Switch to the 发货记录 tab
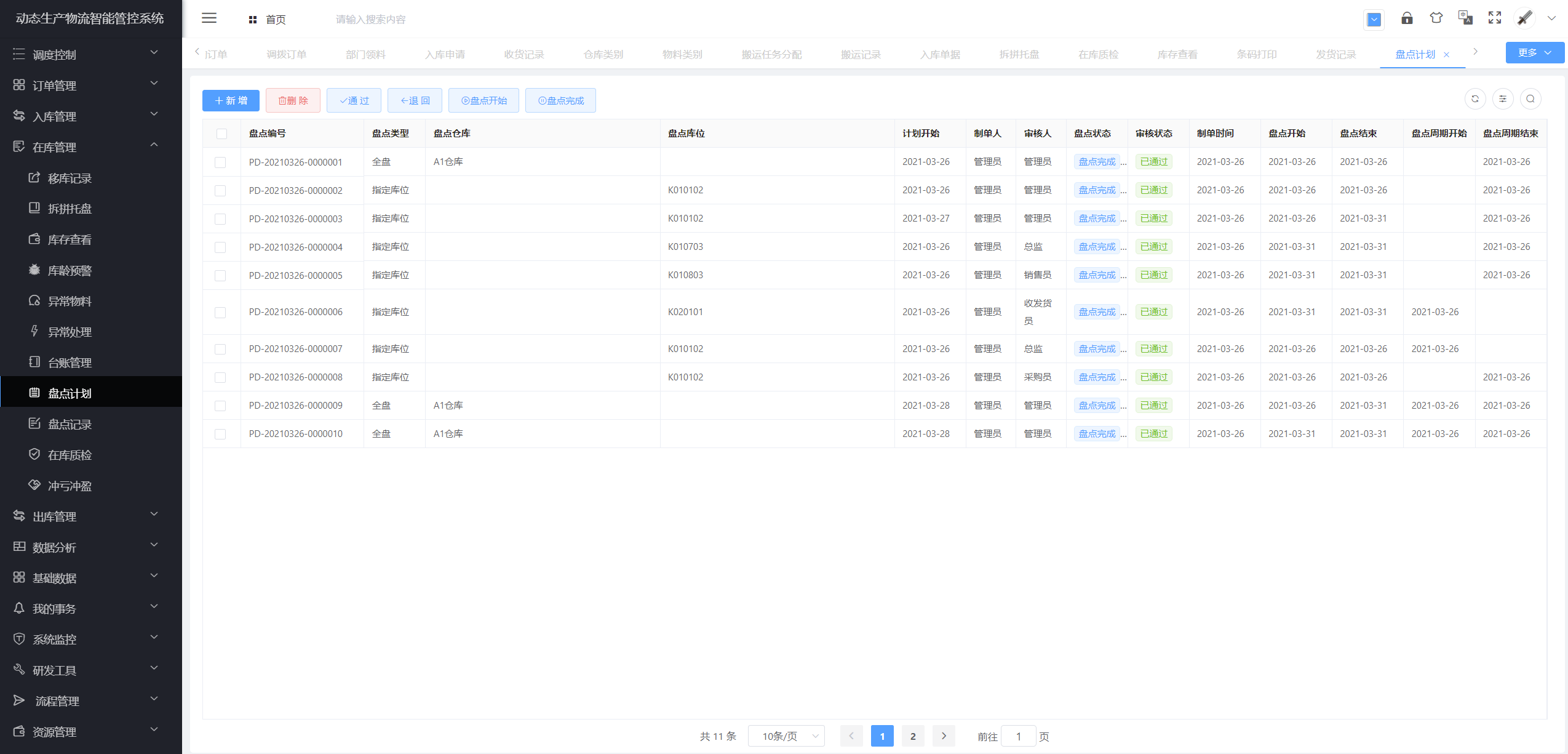The image size is (1568, 754). pyautogui.click(x=1336, y=54)
